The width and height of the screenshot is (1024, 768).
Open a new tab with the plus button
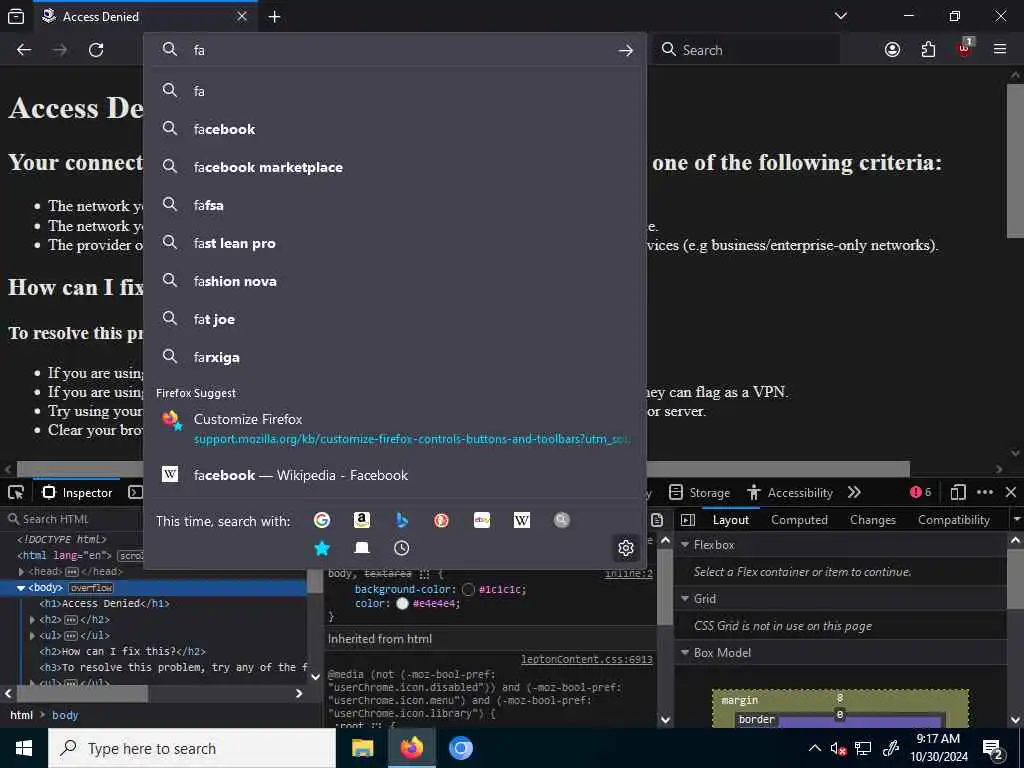[x=274, y=16]
